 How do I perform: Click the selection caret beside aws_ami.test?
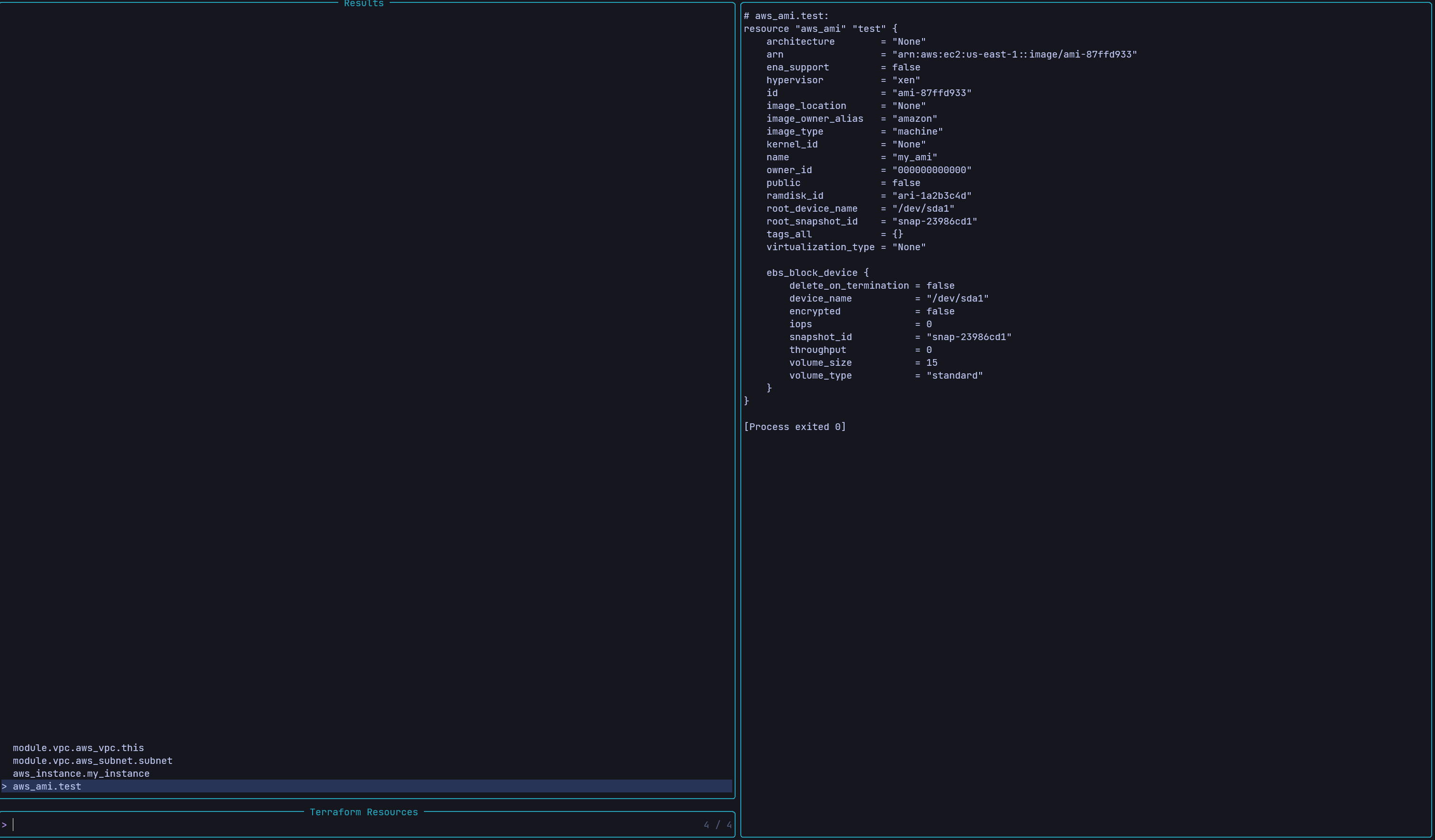(5, 787)
